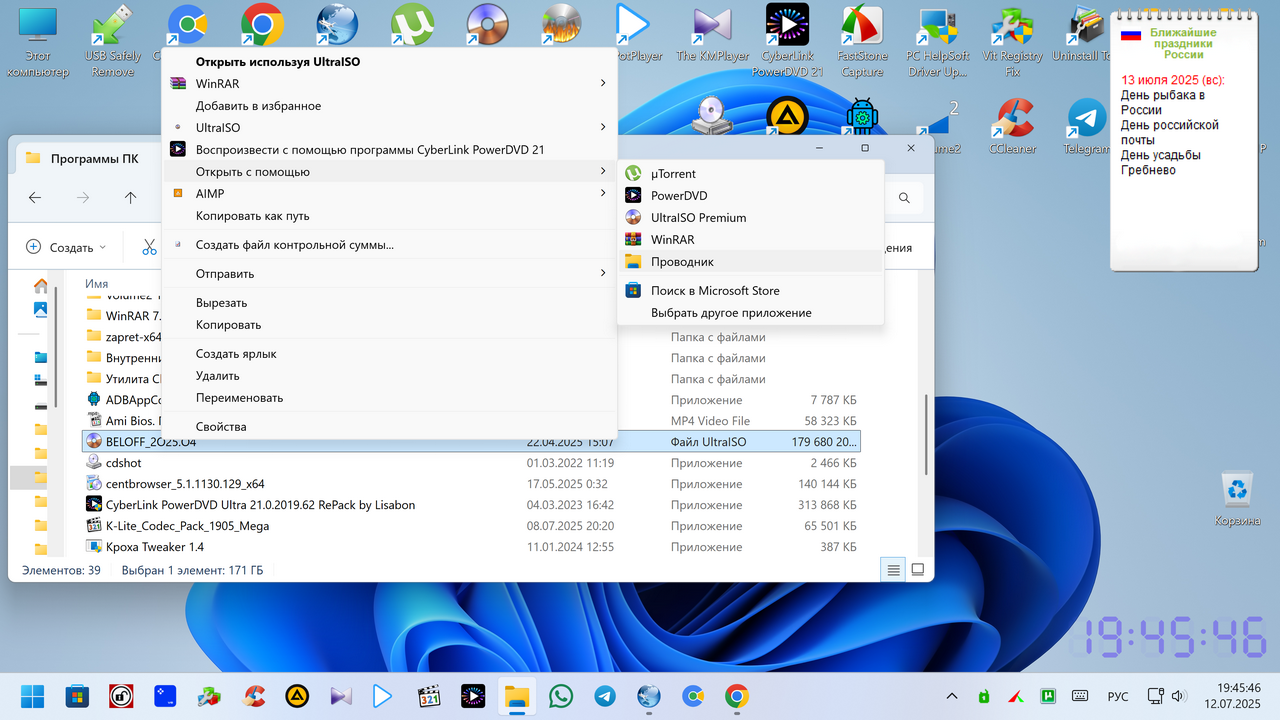Select the cdshot file row
Screen dimensions: 1280x720
click(471, 463)
